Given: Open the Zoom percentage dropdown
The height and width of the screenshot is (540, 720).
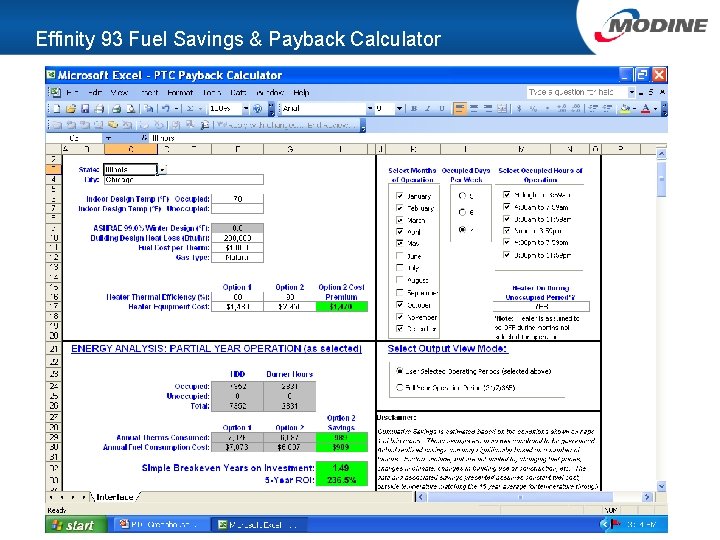Looking at the screenshot, I should (x=246, y=109).
